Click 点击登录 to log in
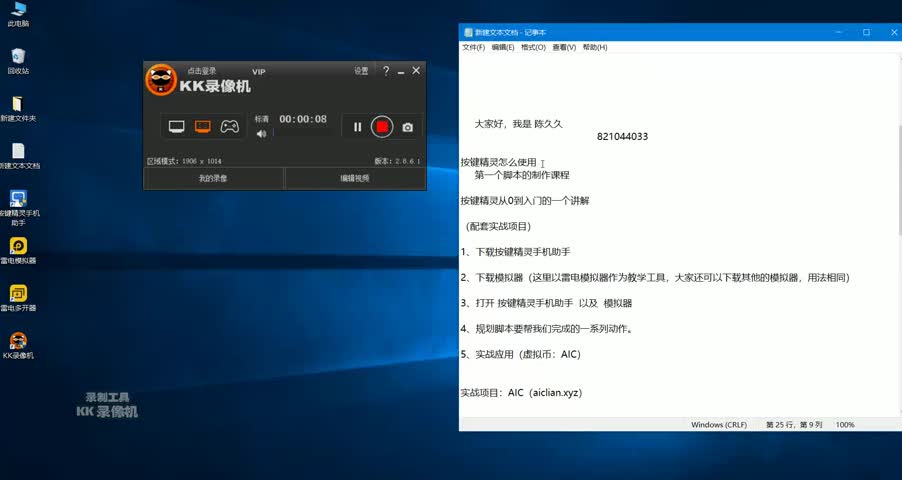The height and width of the screenshot is (480, 902). [x=201, y=71]
